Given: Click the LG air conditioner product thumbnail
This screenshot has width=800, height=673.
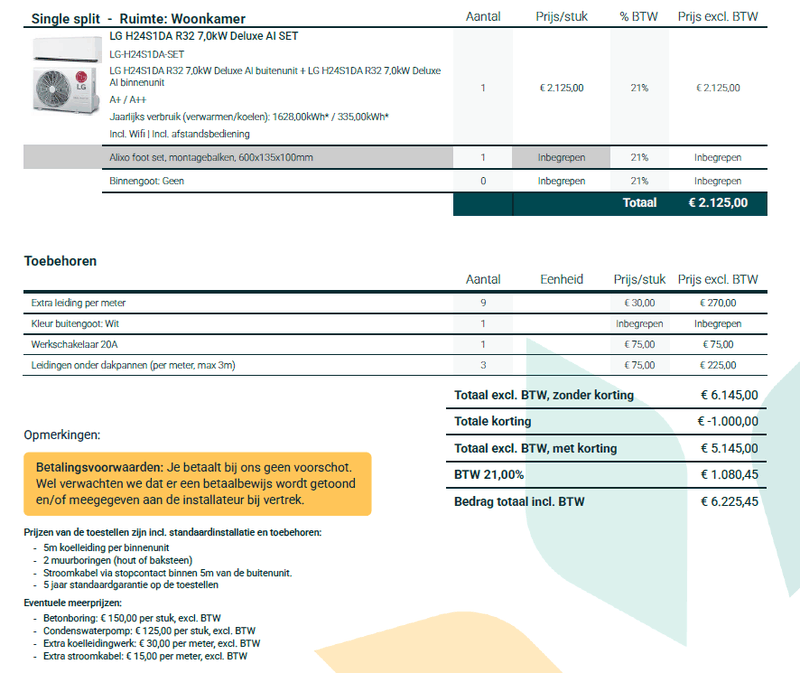Looking at the screenshot, I should point(67,76).
